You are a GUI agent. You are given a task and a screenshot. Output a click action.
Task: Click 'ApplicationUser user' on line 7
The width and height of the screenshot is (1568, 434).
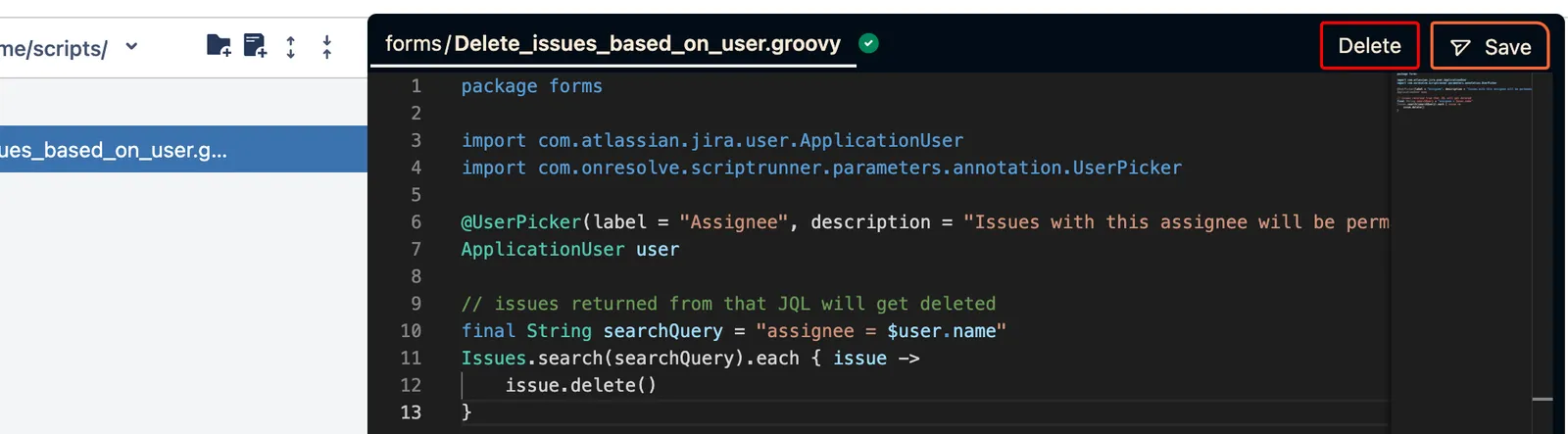pos(570,250)
